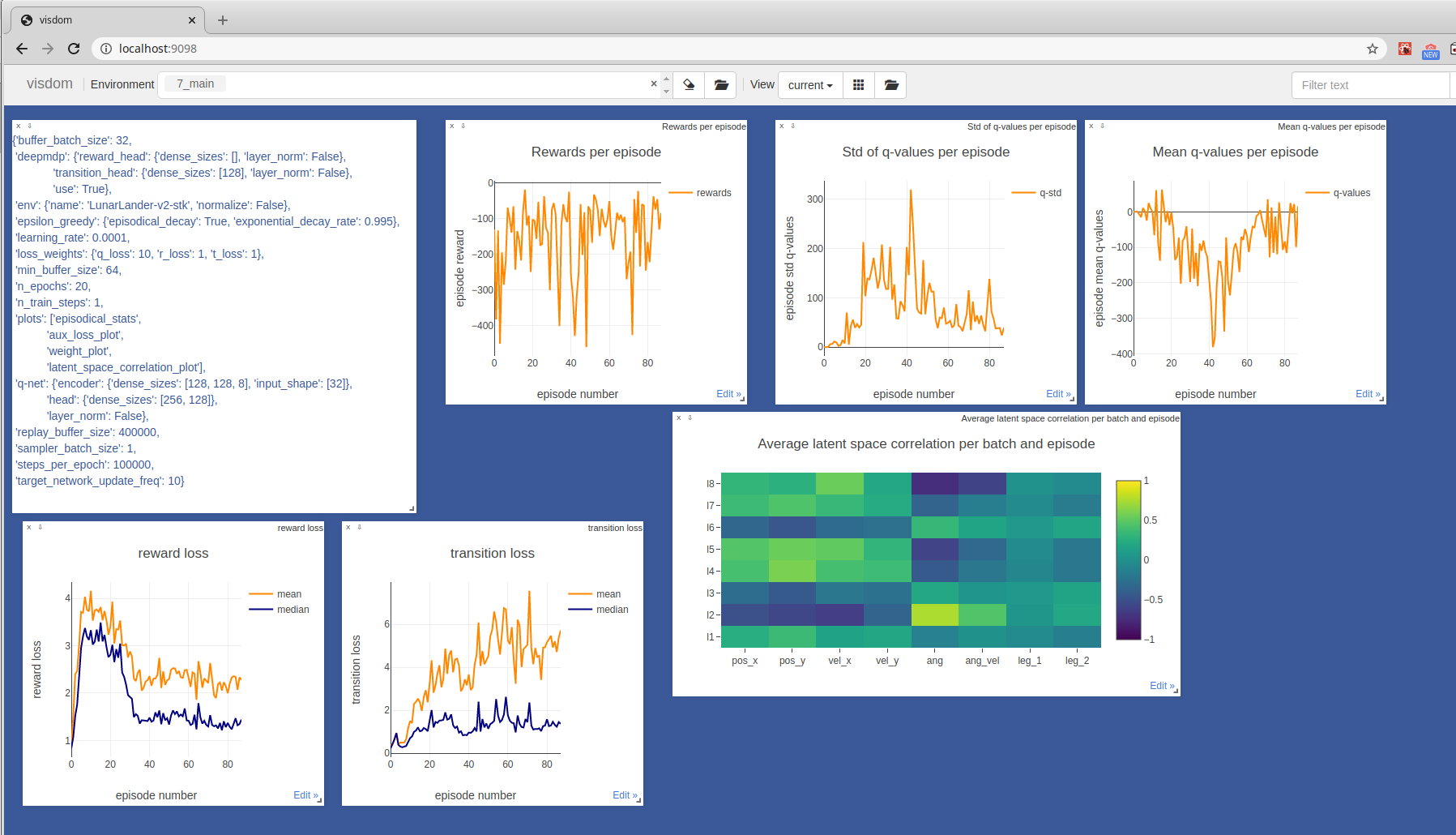Click download arrow on transition loss pane
The width and height of the screenshot is (1456, 835).
coord(360,527)
